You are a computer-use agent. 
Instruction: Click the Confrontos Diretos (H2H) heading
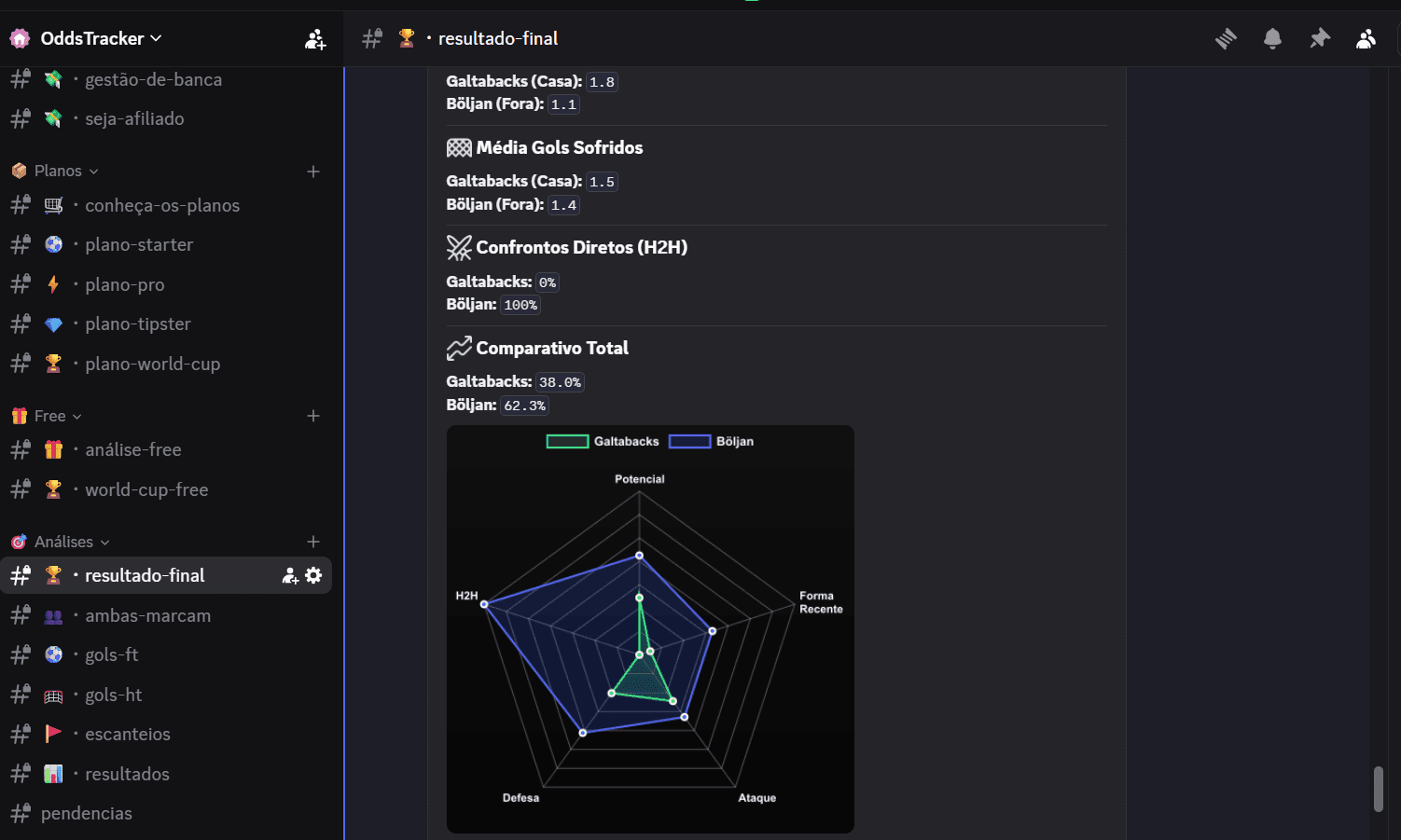[581, 247]
